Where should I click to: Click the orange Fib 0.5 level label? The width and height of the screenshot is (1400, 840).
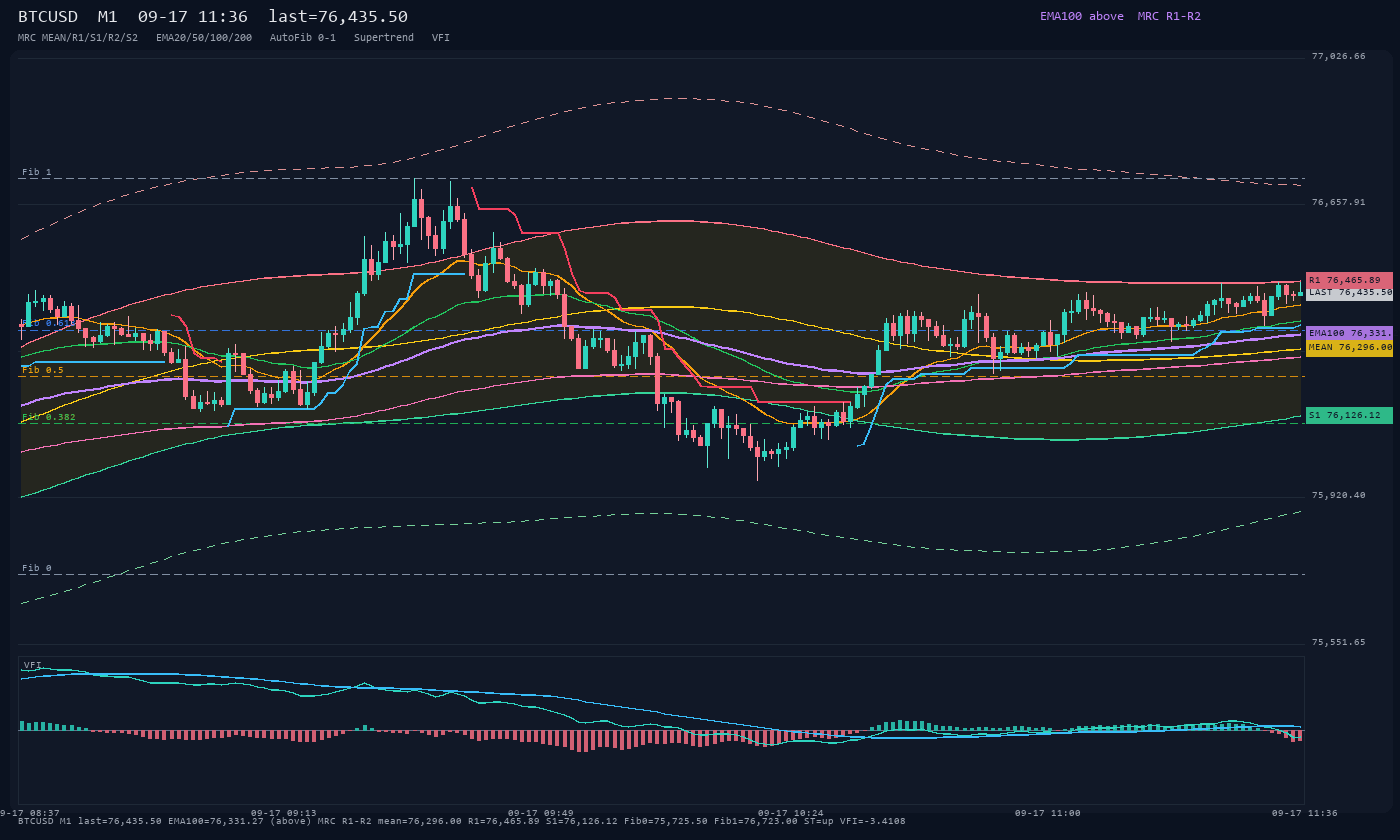coord(43,370)
